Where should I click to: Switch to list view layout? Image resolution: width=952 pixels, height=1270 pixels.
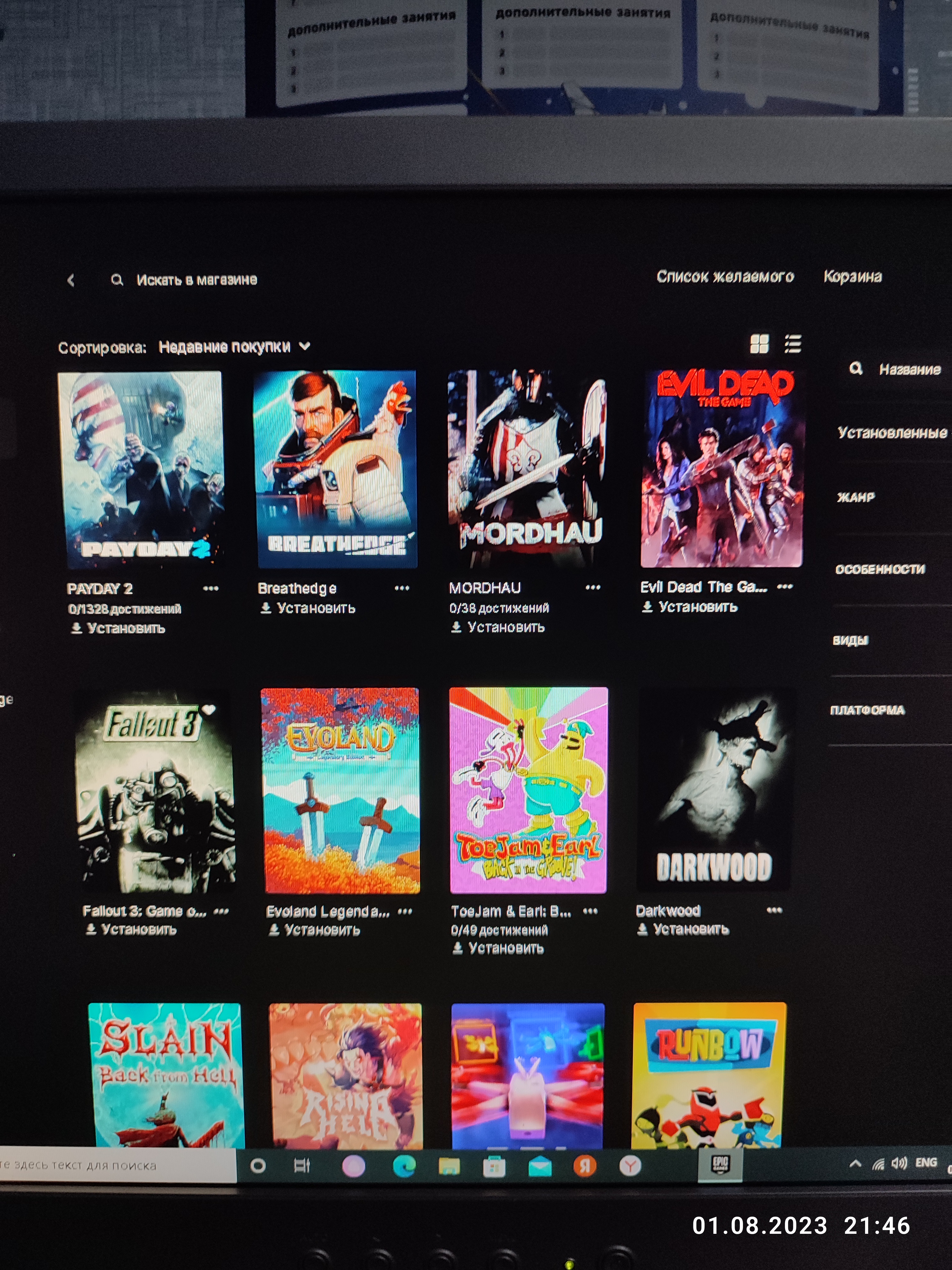coord(792,343)
